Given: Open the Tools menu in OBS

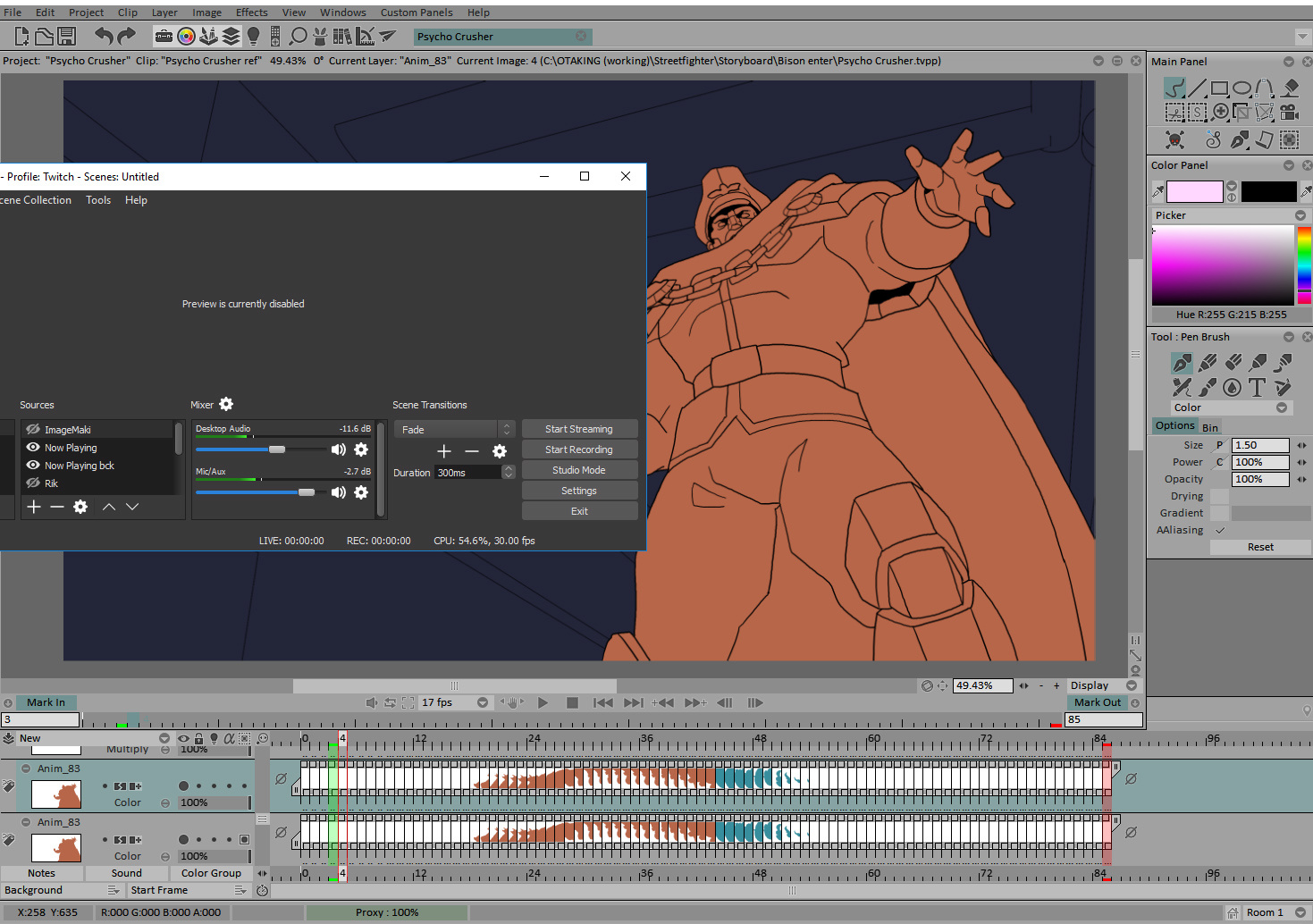Looking at the screenshot, I should (98, 200).
